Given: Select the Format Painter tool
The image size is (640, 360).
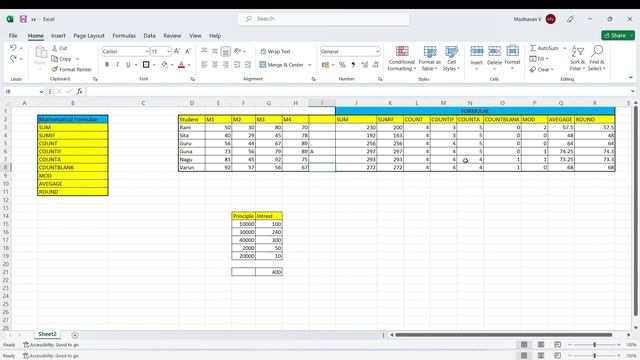Looking at the screenshot, I should pos(71,69).
